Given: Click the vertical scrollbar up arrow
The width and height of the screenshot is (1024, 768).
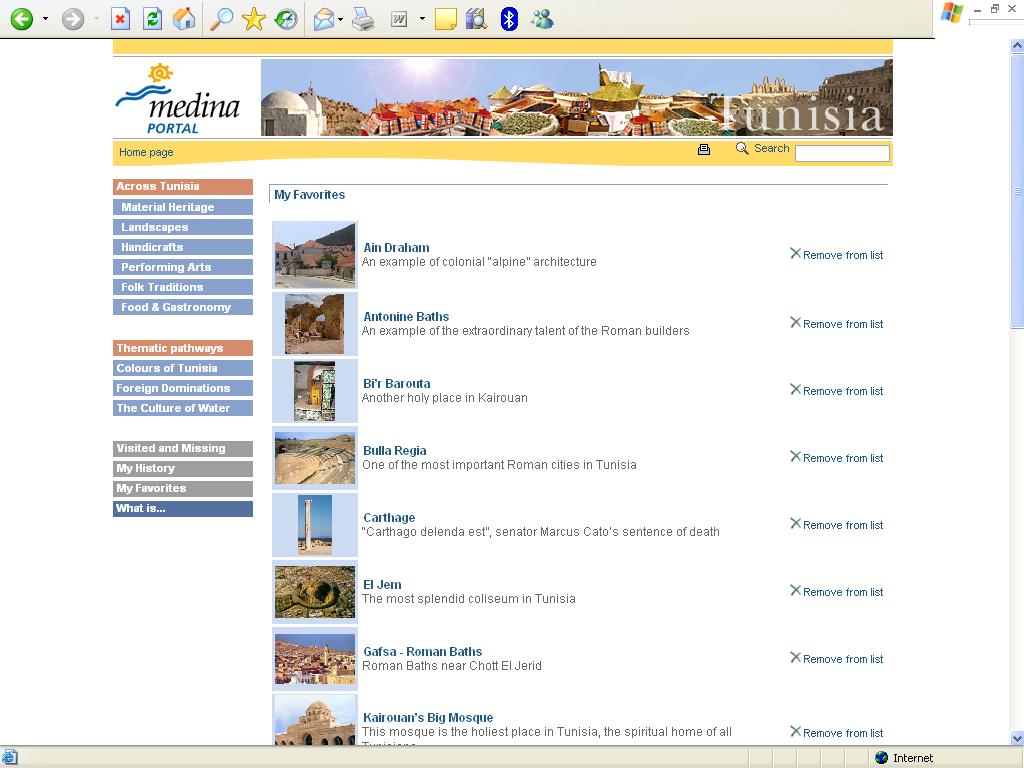Looking at the screenshot, I should [x=1017, y=46].
